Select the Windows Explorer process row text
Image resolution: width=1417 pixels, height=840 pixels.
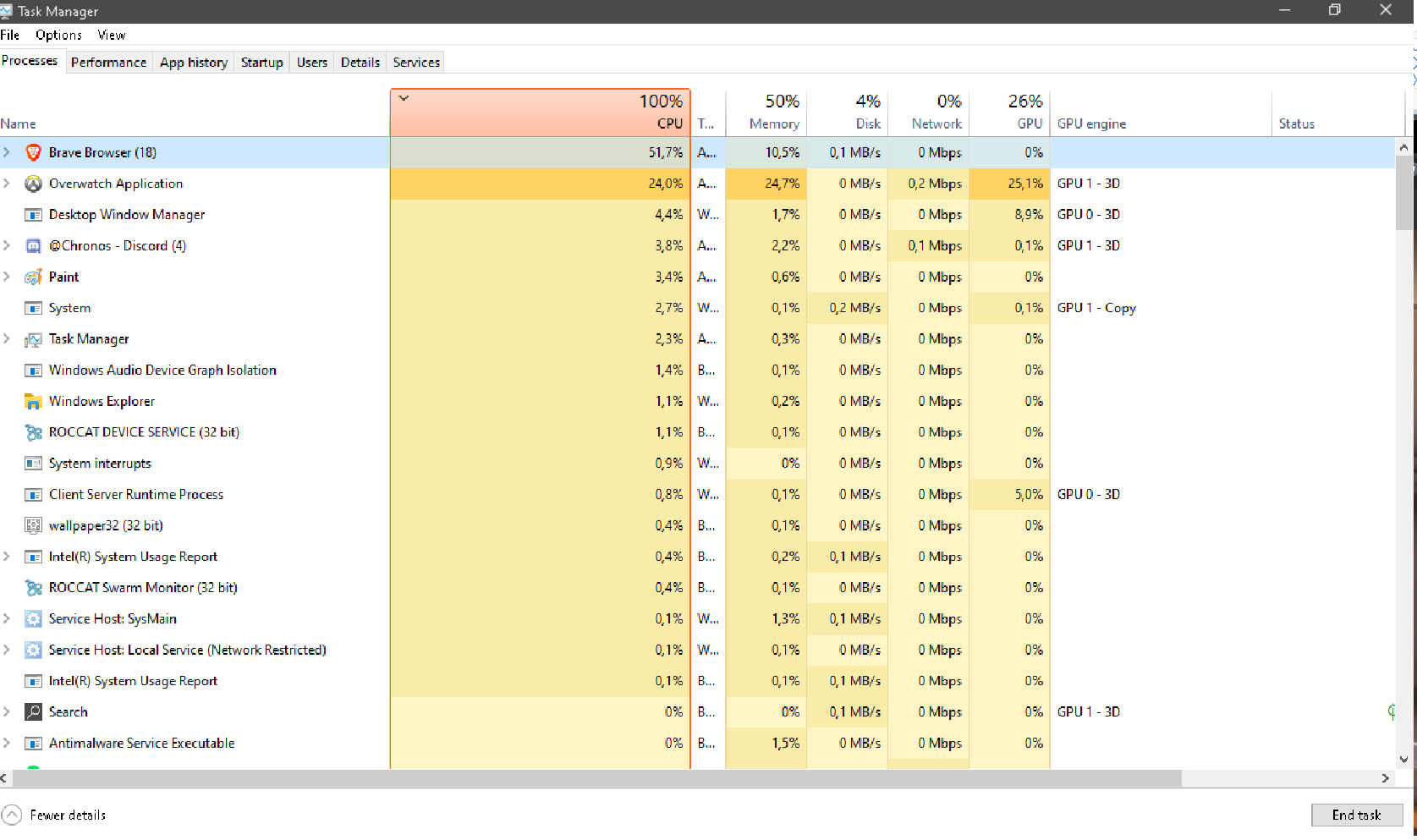click(102, 401)
